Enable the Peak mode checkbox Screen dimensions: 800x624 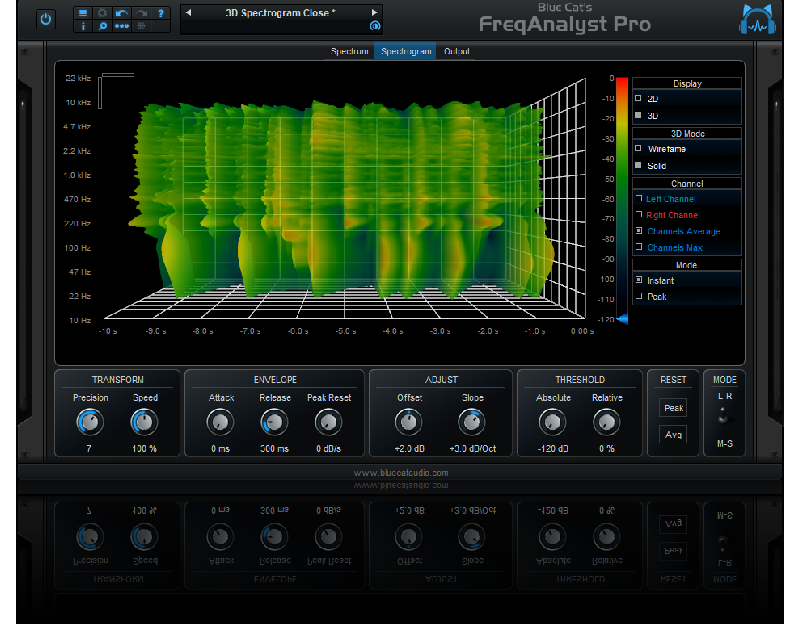(638, 296)
